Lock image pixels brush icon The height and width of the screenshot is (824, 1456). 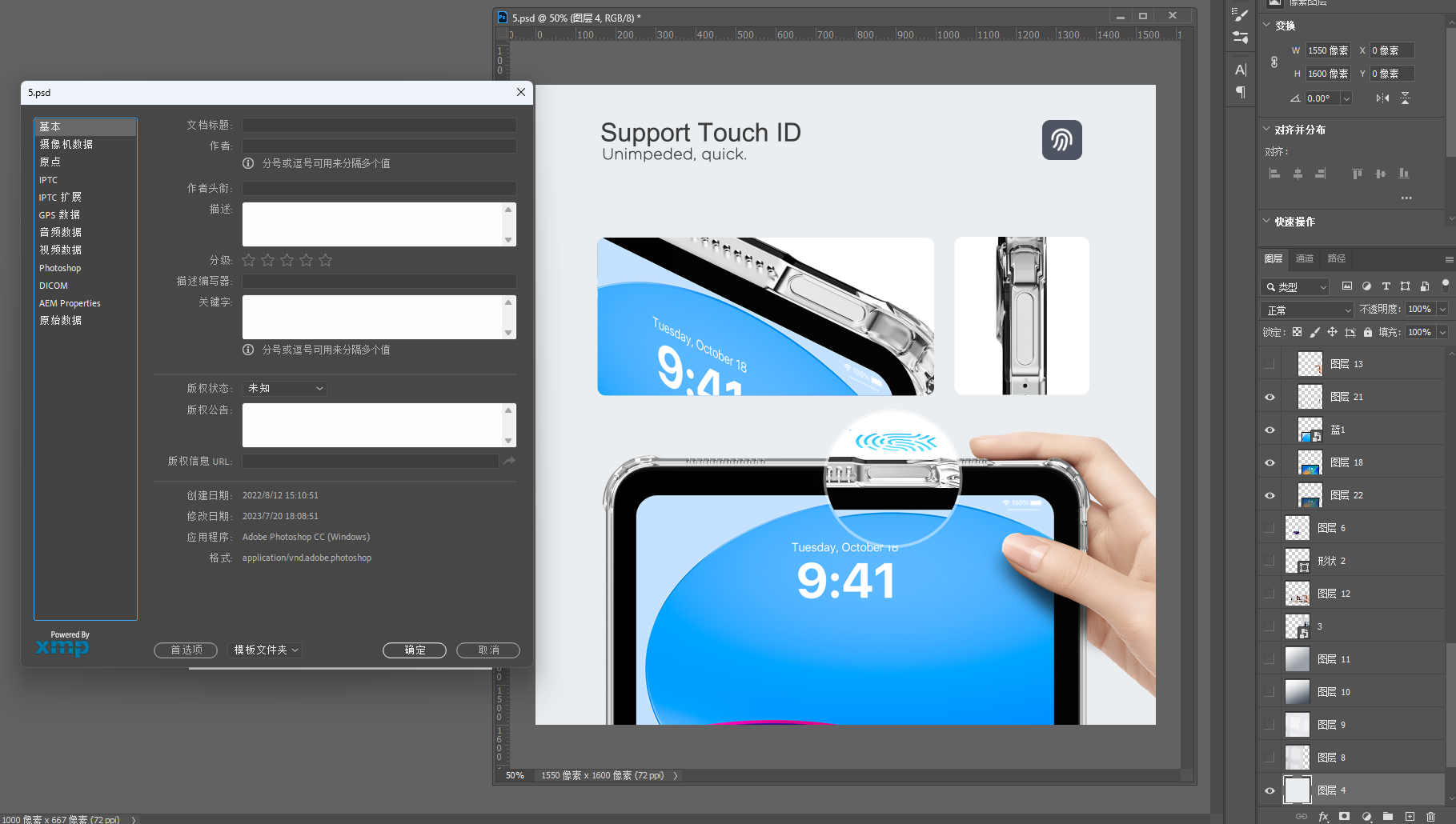[x=1314, y=332]
